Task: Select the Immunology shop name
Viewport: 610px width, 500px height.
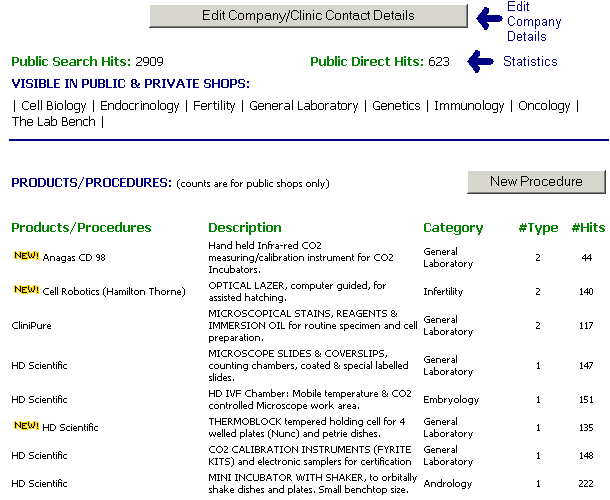Action: (x=469, y=106)
